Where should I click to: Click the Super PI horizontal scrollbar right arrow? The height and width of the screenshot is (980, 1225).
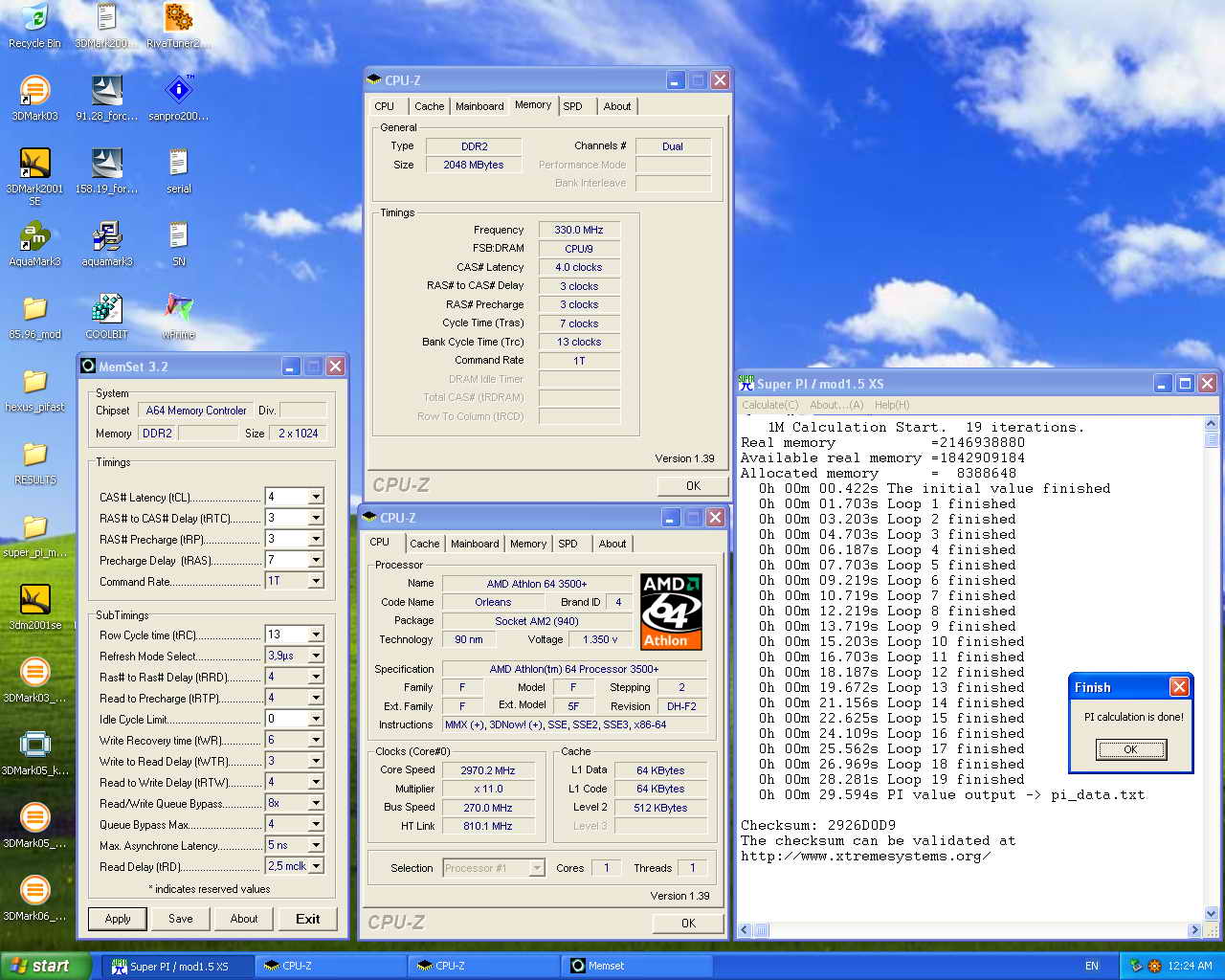pos(1193,929)
